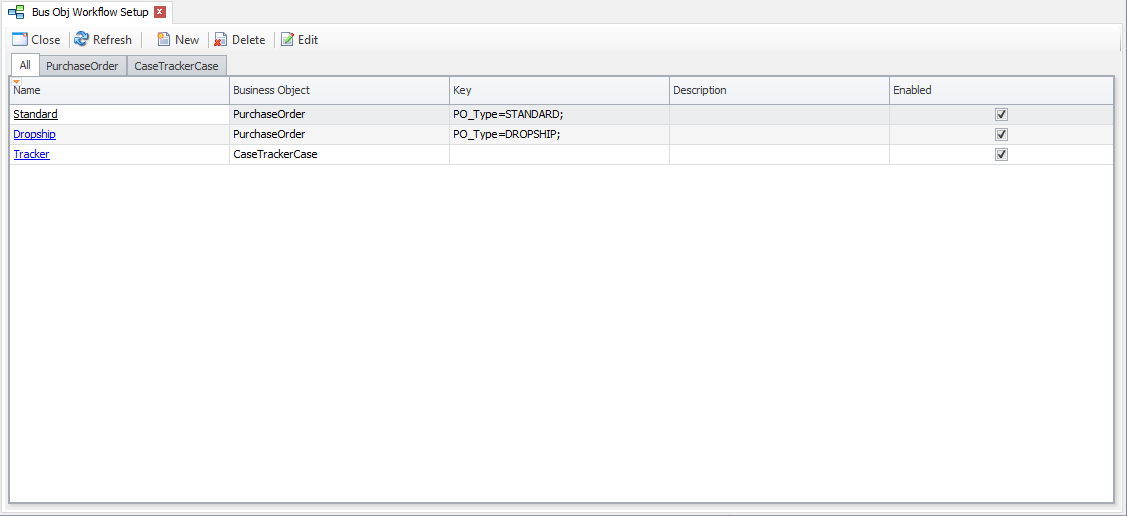Click the sort indicator on Name column
The height and width of the screenshot is (516, 1127).
coord(17,81)
